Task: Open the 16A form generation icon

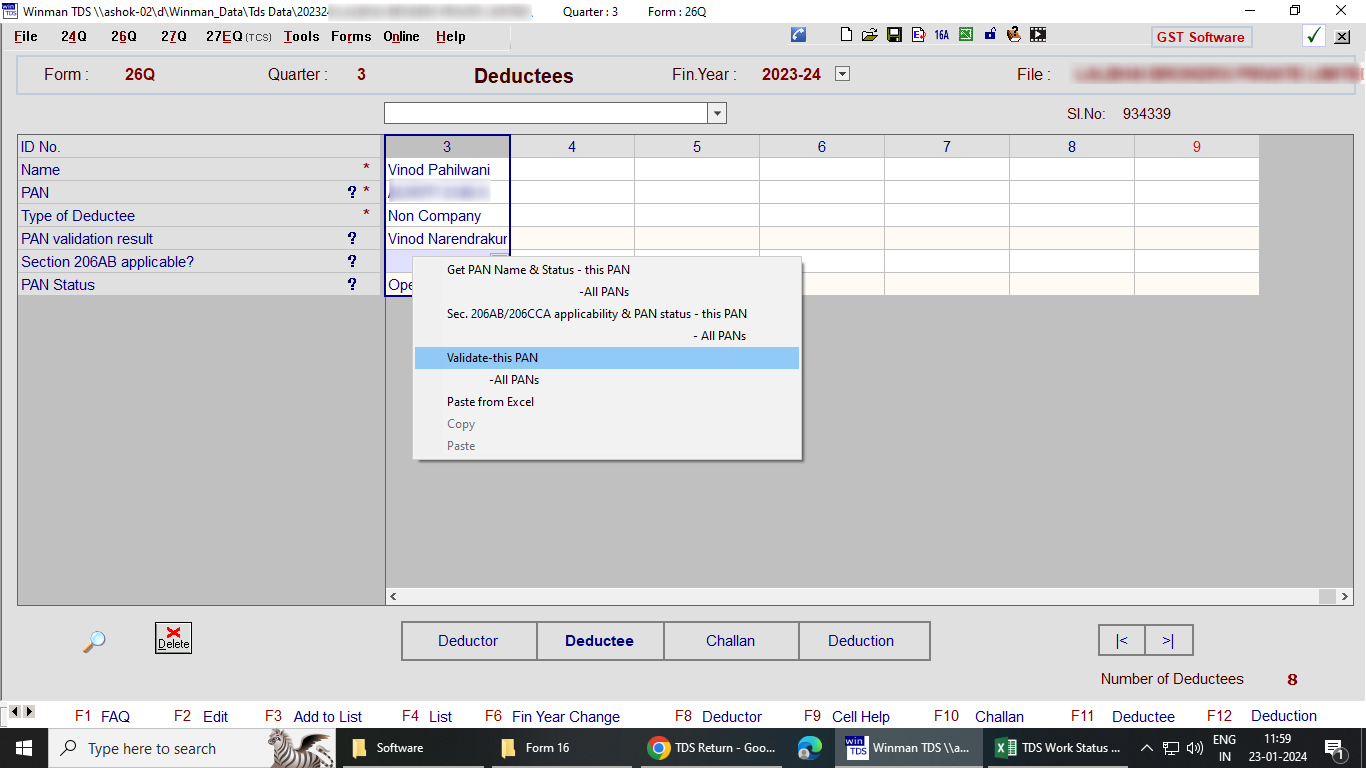Action: click(x=940, y=34)
